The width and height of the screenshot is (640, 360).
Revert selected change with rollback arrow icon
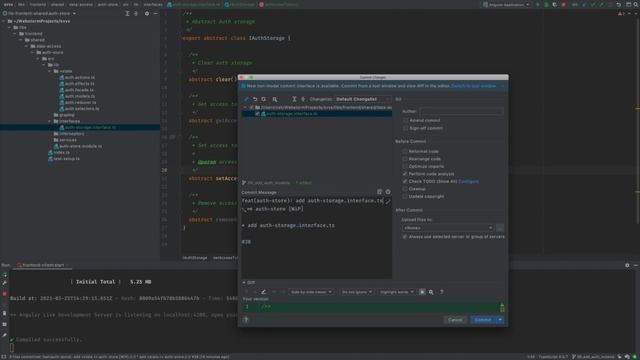[x=255, y=99]
